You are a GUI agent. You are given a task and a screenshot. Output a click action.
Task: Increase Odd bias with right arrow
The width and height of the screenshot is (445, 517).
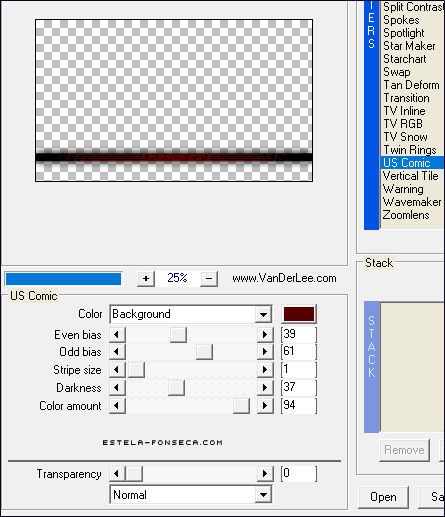265,352
